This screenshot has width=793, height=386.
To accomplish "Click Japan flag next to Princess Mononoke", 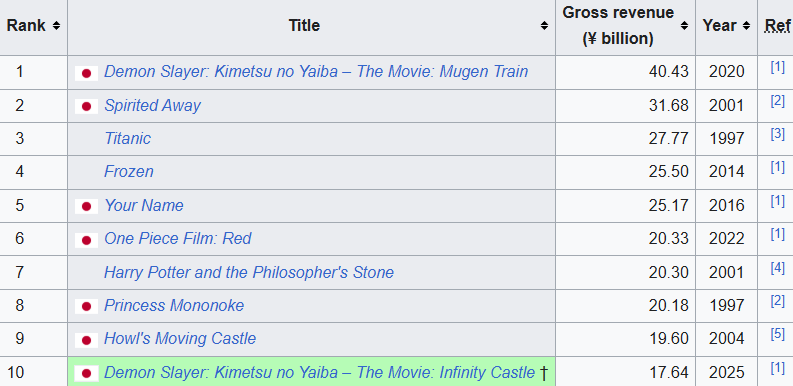I will point(86,306).
